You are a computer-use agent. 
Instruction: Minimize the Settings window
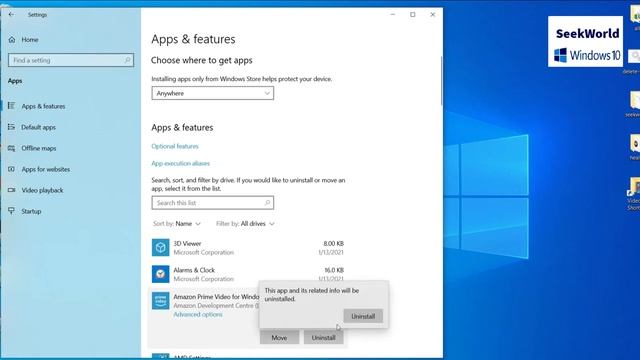click(x=393, y=14)
